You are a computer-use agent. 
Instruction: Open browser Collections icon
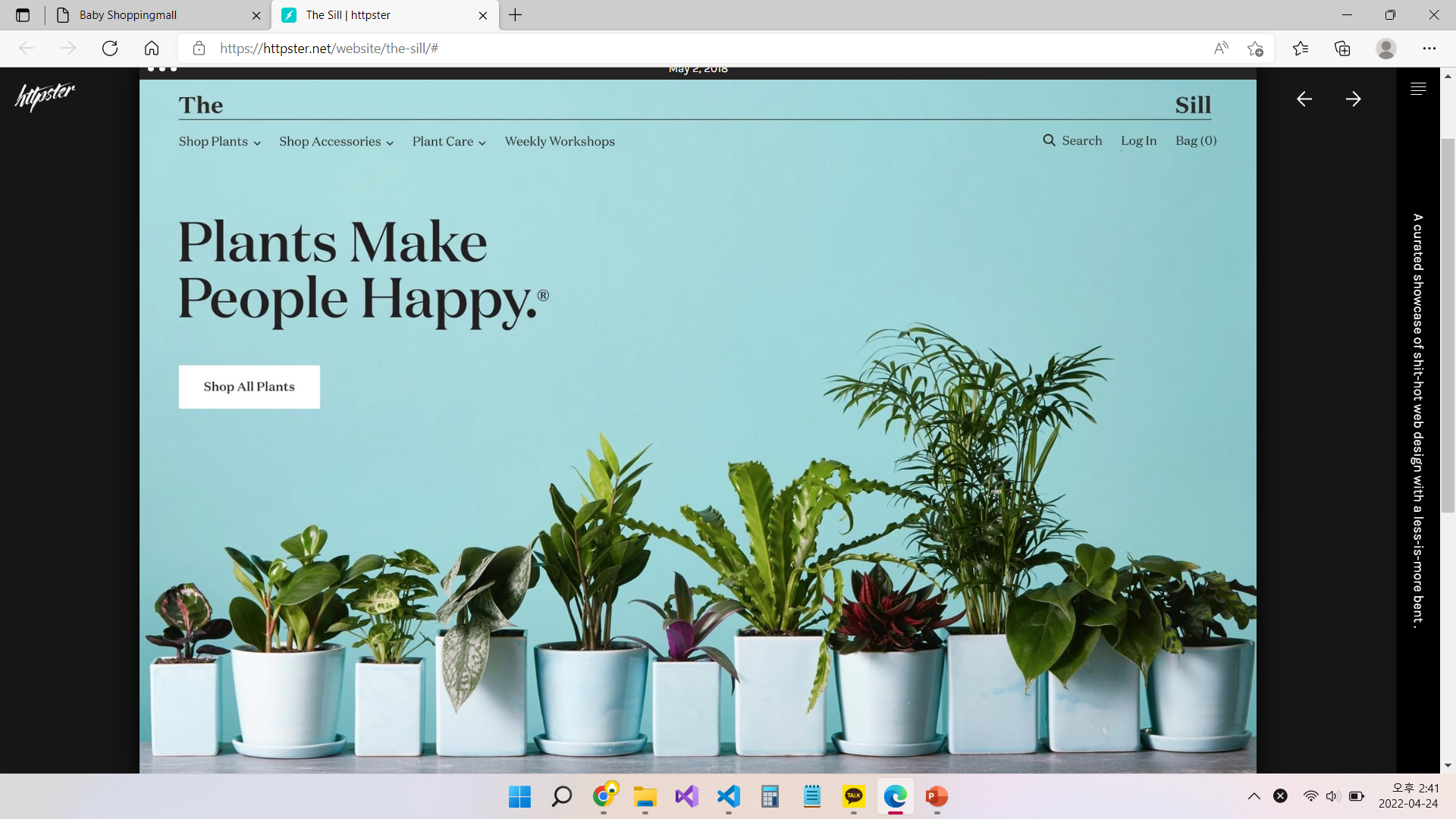point(1342,49)
